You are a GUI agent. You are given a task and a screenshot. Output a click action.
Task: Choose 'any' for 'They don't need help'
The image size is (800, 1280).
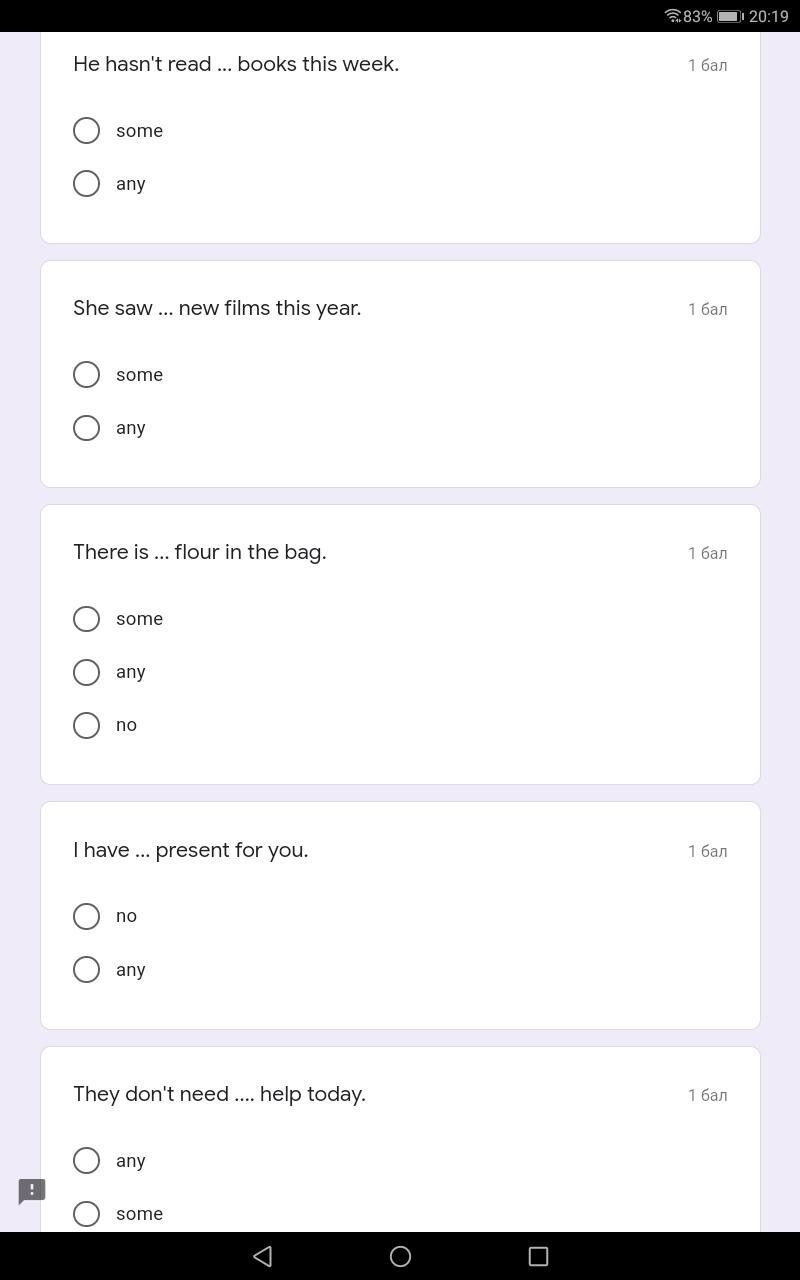click(86, 1161)
